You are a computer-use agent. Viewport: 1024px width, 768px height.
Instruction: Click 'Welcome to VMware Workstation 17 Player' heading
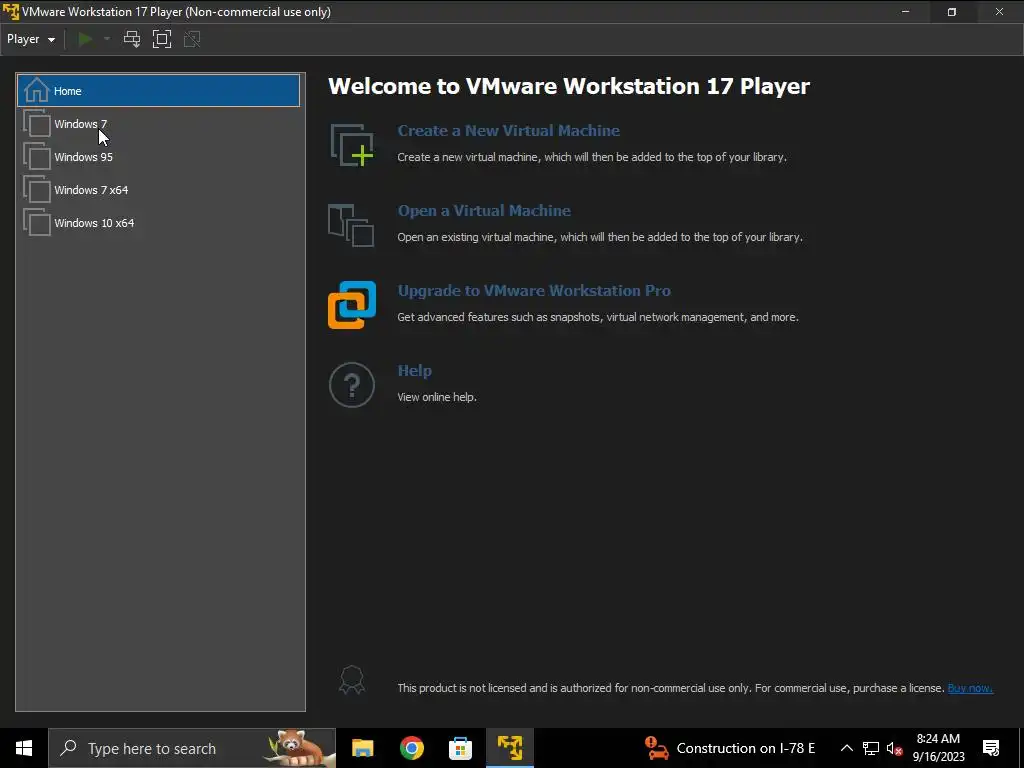tap(569, 86)
